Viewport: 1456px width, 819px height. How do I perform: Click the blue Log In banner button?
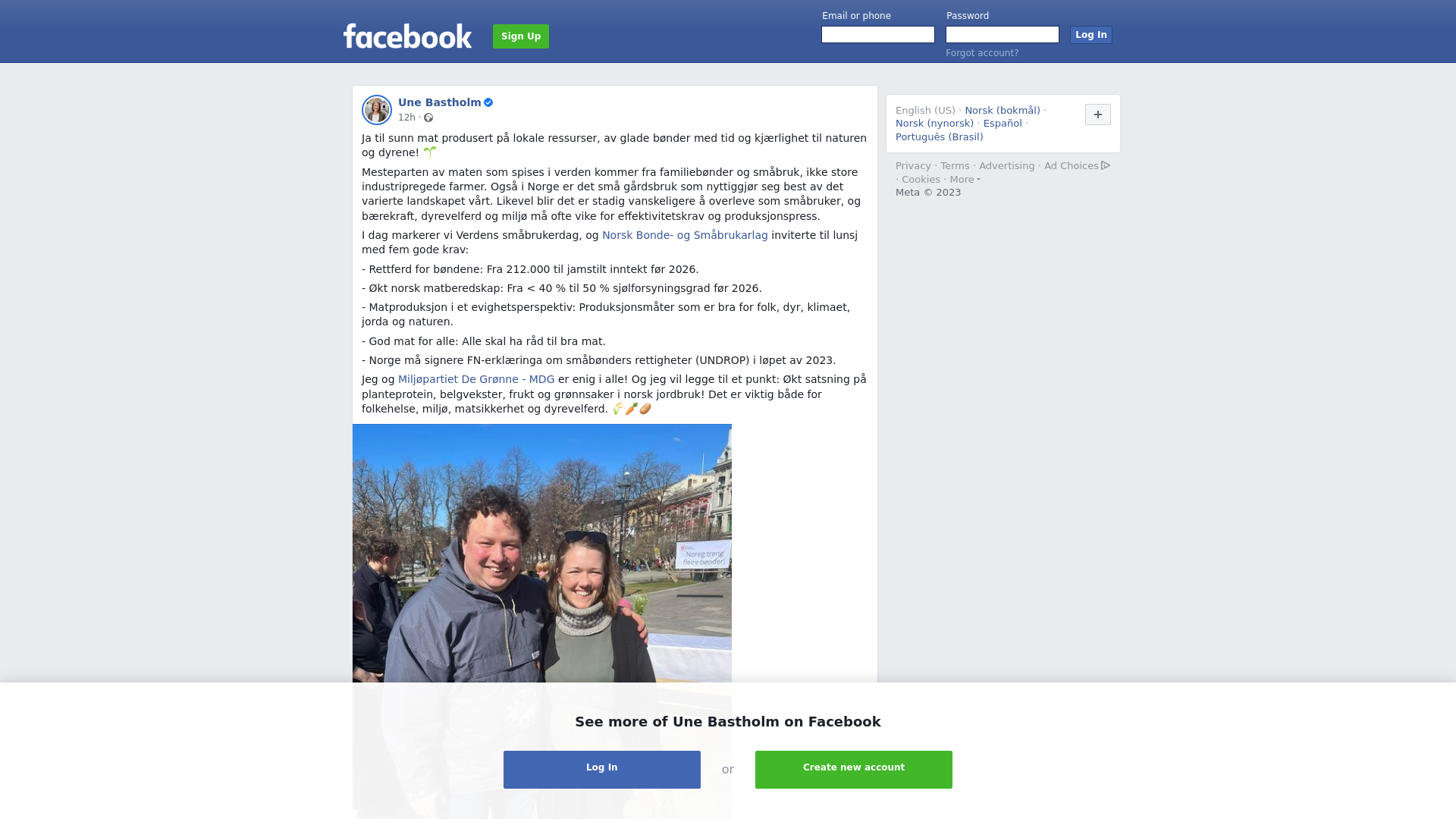tap(602, 770)
